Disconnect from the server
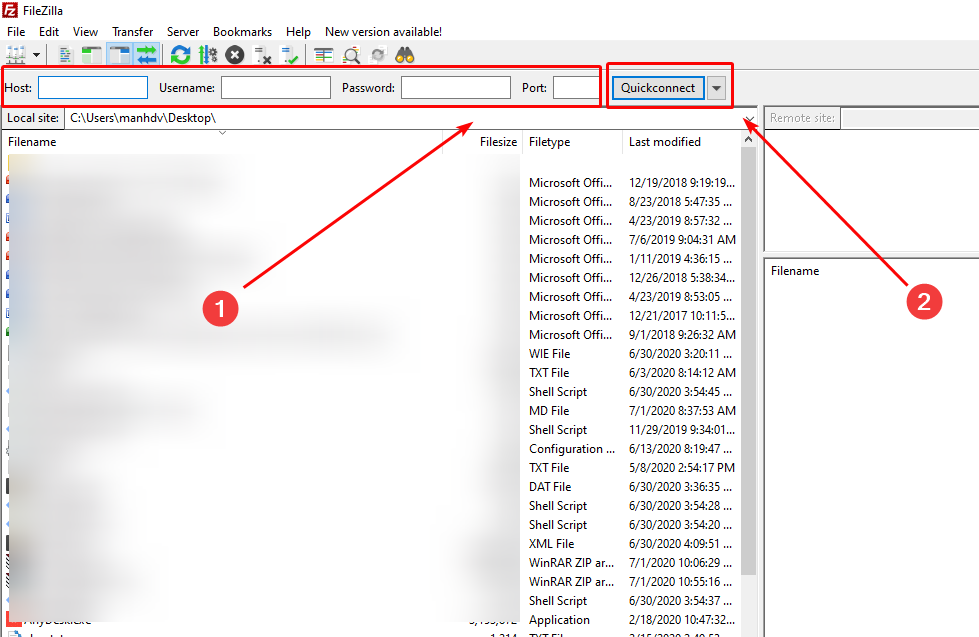The height and width of the screenshot is (637, 979). click(260, 55)
